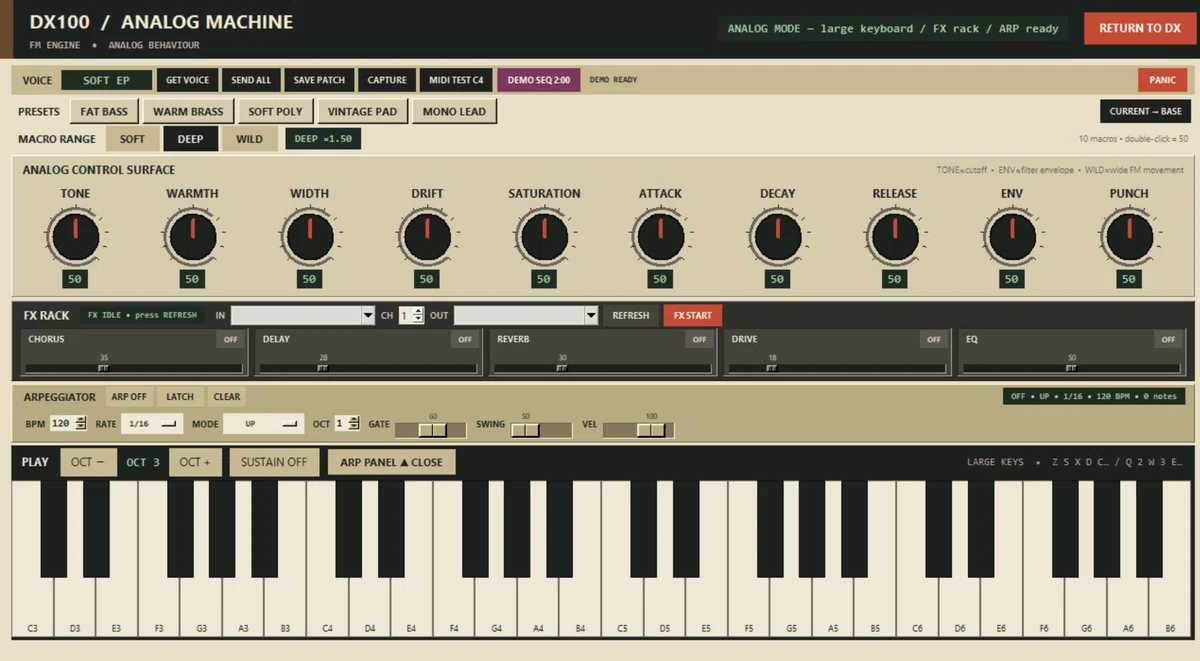Screen dimensions: 1200x661
Task: Toggle the CHORUS effect OFF switch
Action: point(231,340)
